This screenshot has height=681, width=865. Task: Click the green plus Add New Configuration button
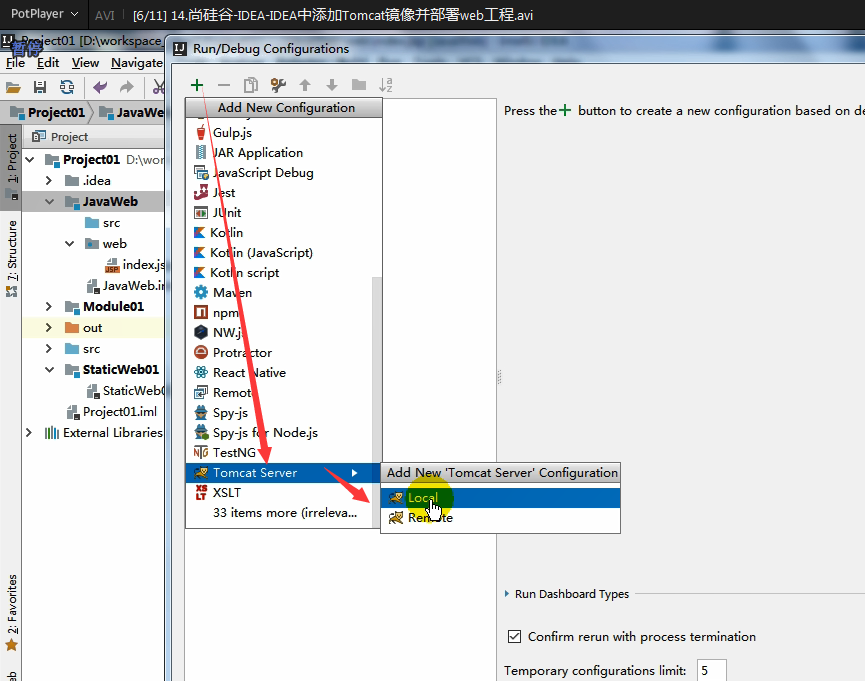click(x=197, y=85)
